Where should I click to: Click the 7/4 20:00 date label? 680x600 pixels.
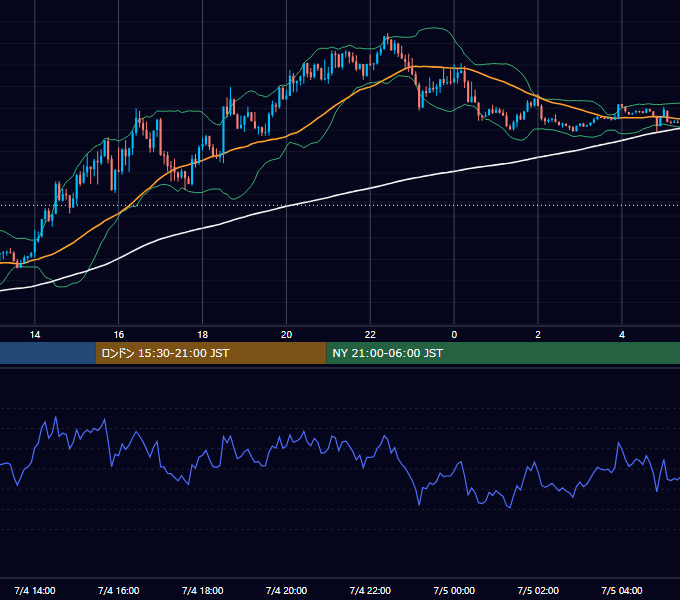[286, 590]
